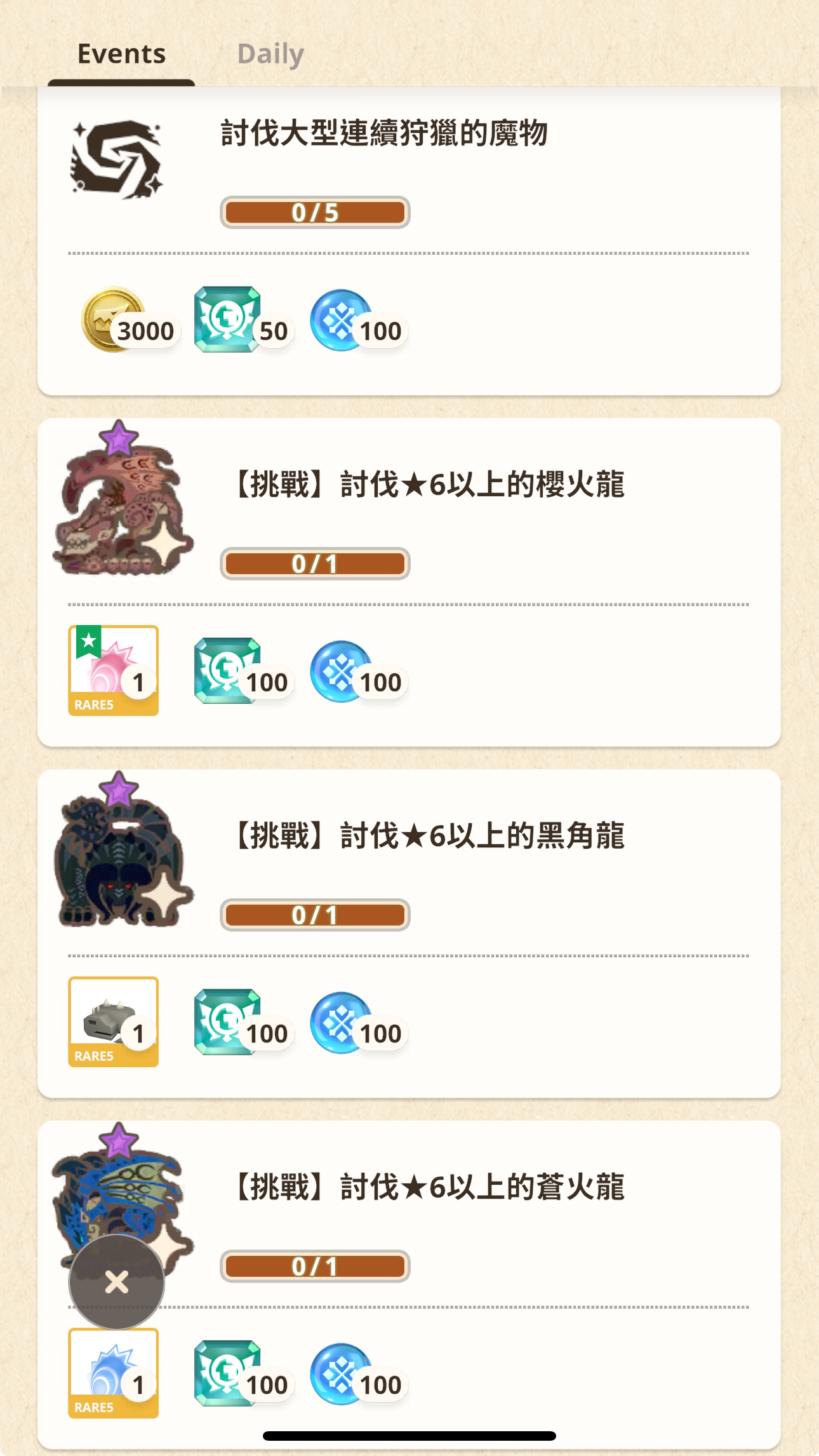Tap blue orb 100 reward in 黑角龍 quest
819x1456 pixels.
(x=359, y=1023)
